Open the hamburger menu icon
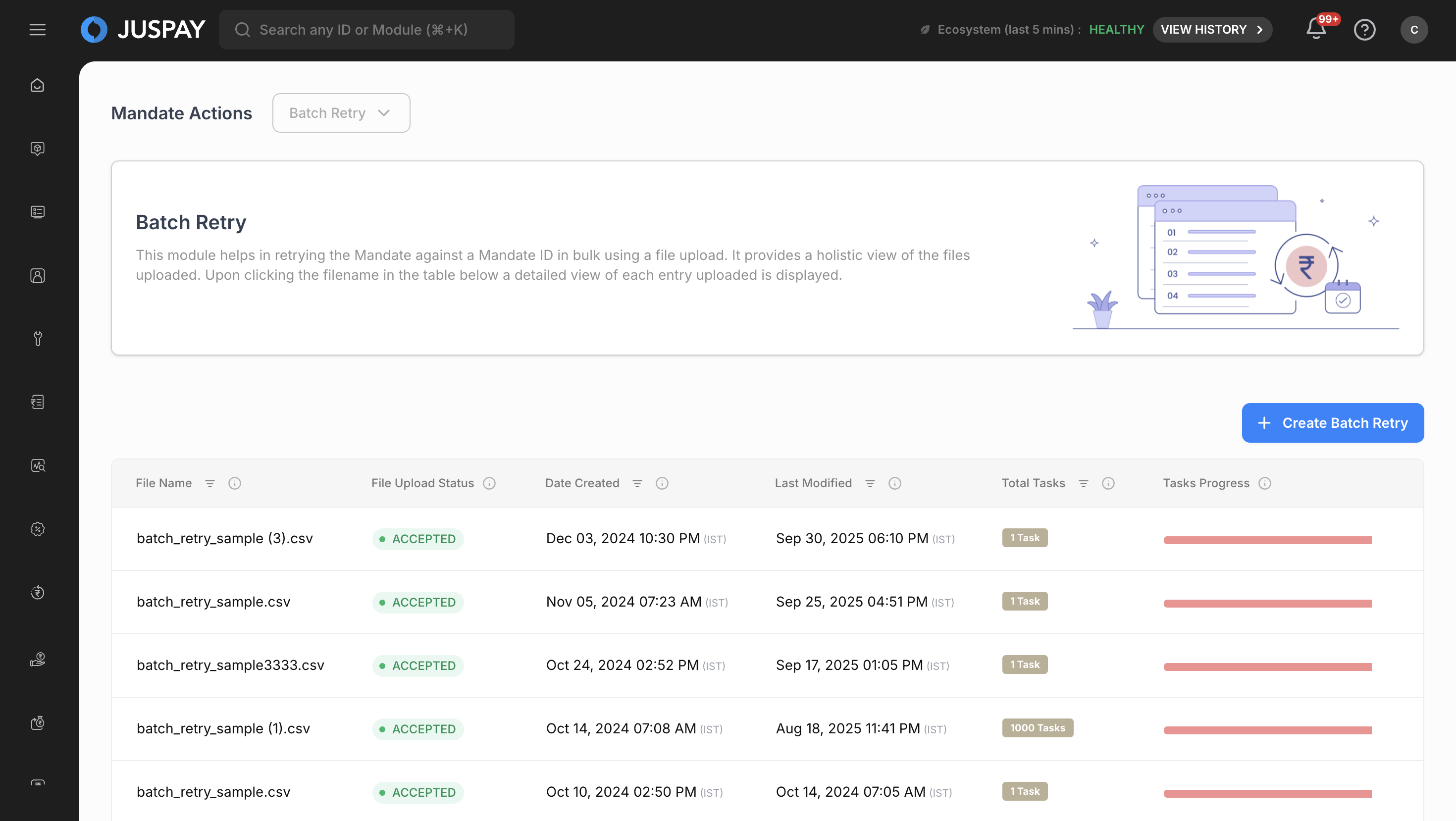This screenshot has height=821, width=1456. click(37, 29)
